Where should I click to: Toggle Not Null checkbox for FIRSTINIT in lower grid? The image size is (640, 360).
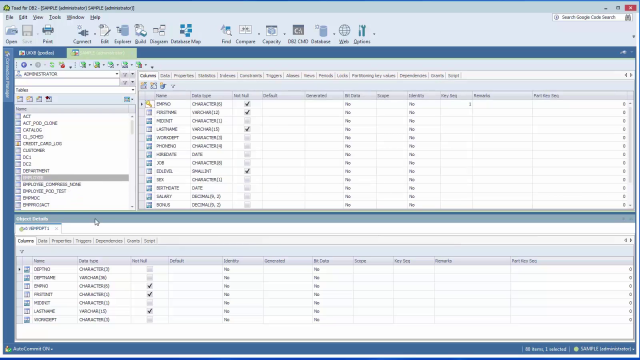[150, 294]
